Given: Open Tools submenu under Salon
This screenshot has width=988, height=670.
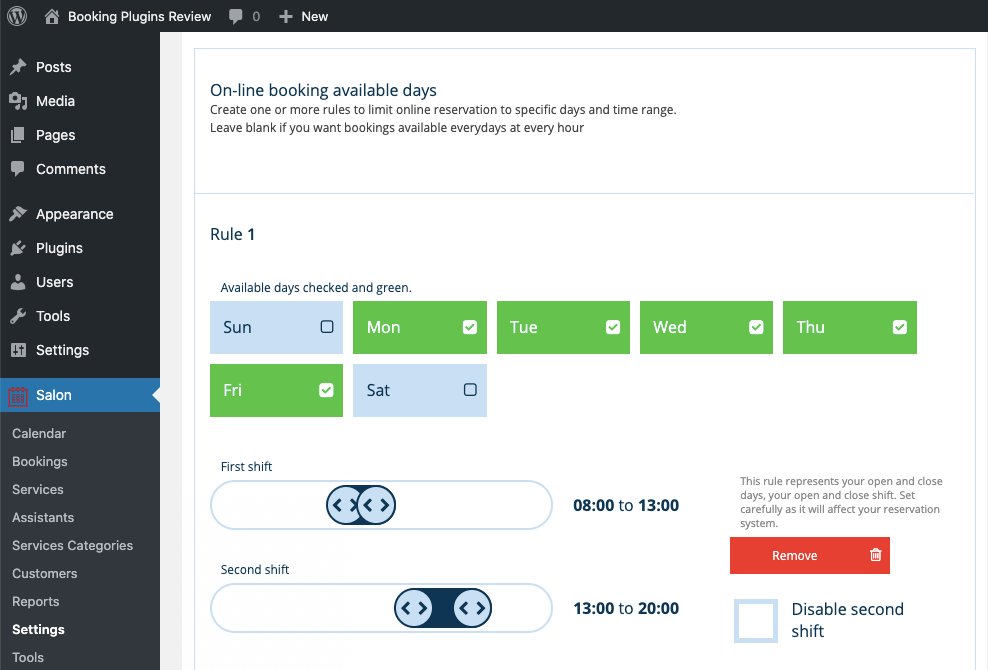Looking at the screenshot, I should pos(28,657).
